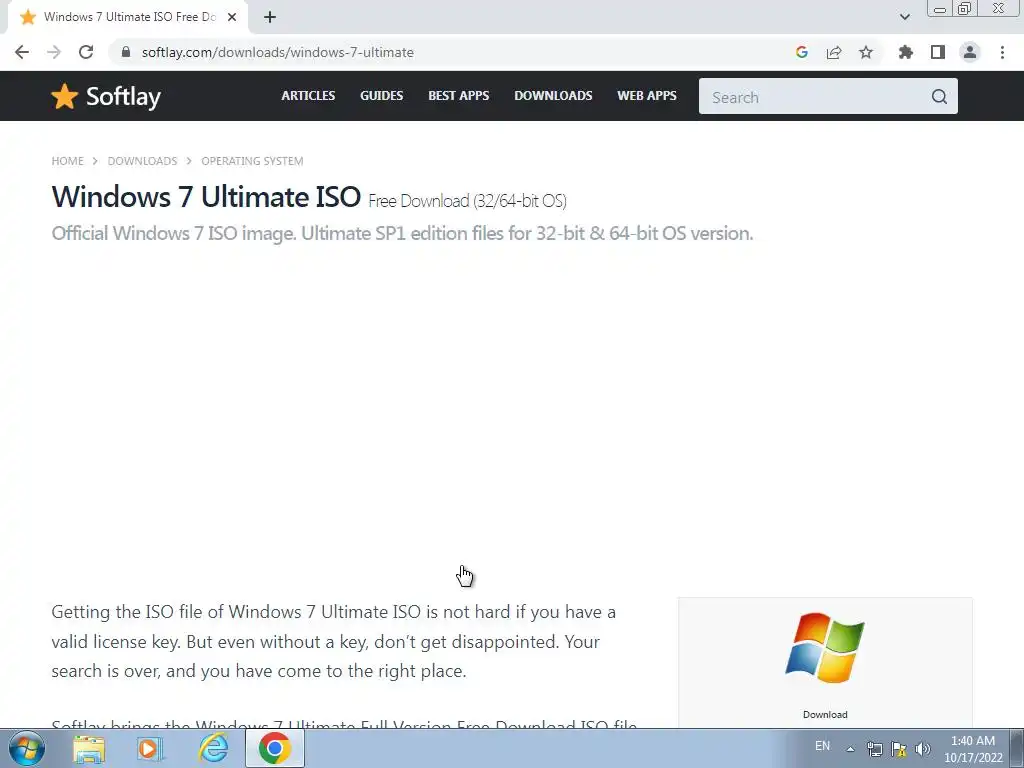The width and height of the screenshot is (1024, 768).
Task: Click the network tray icon
Action: (x=874, y=749)
